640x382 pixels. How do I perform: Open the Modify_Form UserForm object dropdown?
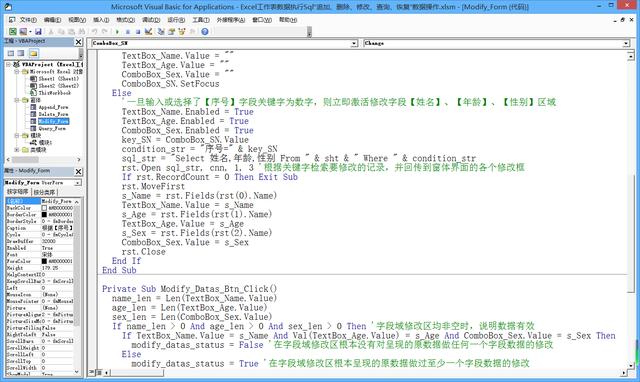[78, 183]
